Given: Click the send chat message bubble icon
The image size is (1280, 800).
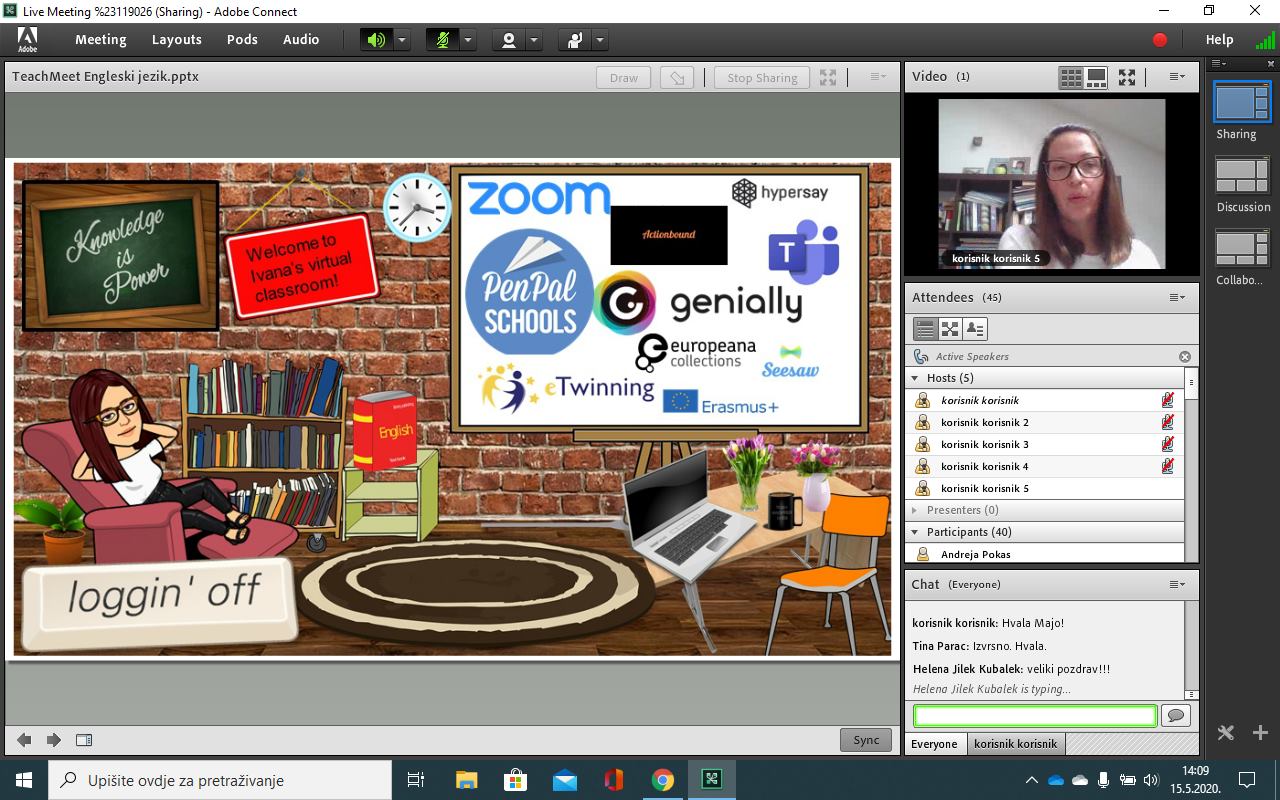Looking at the screenshot, I should [x=1175, y=715].
